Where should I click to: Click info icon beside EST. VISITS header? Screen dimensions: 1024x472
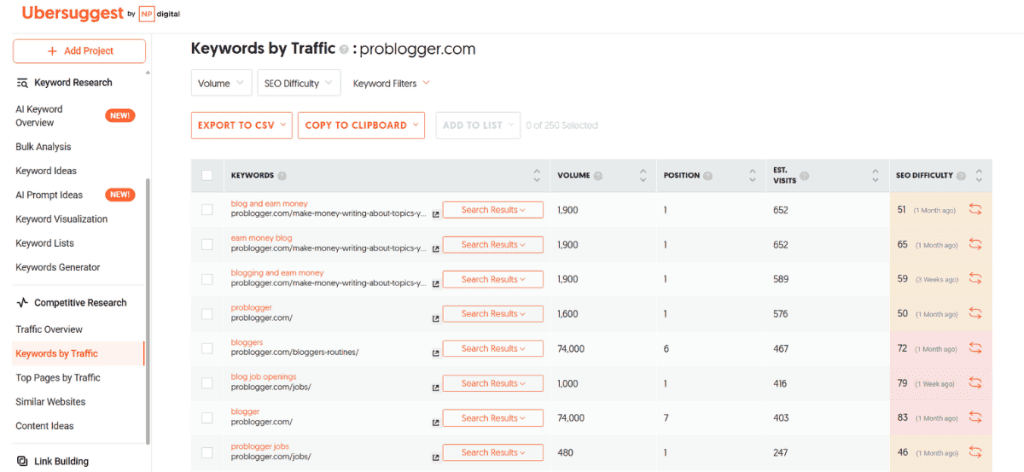tap(805, 176)
